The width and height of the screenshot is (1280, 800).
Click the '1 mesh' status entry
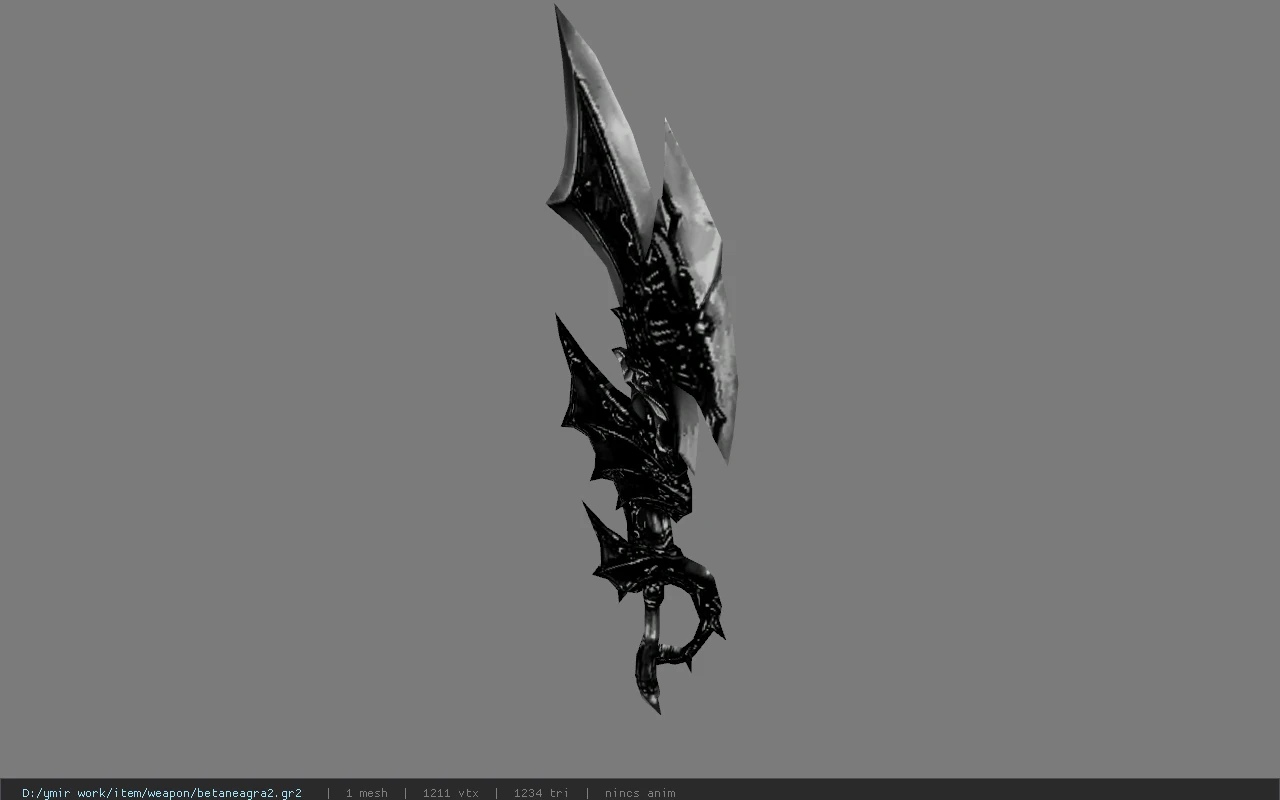[367, 793]
